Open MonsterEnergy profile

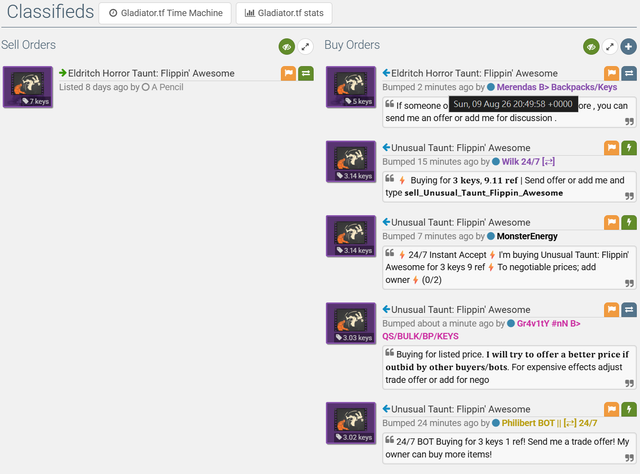click(527, 236)
